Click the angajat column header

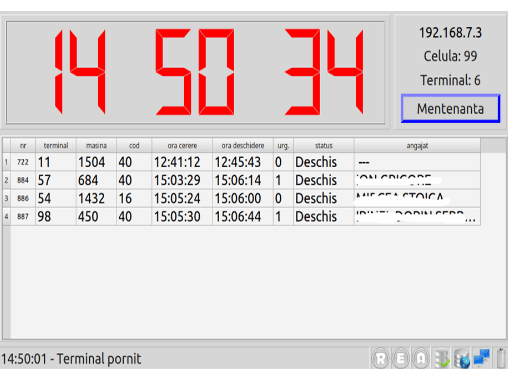pos(417,146)
